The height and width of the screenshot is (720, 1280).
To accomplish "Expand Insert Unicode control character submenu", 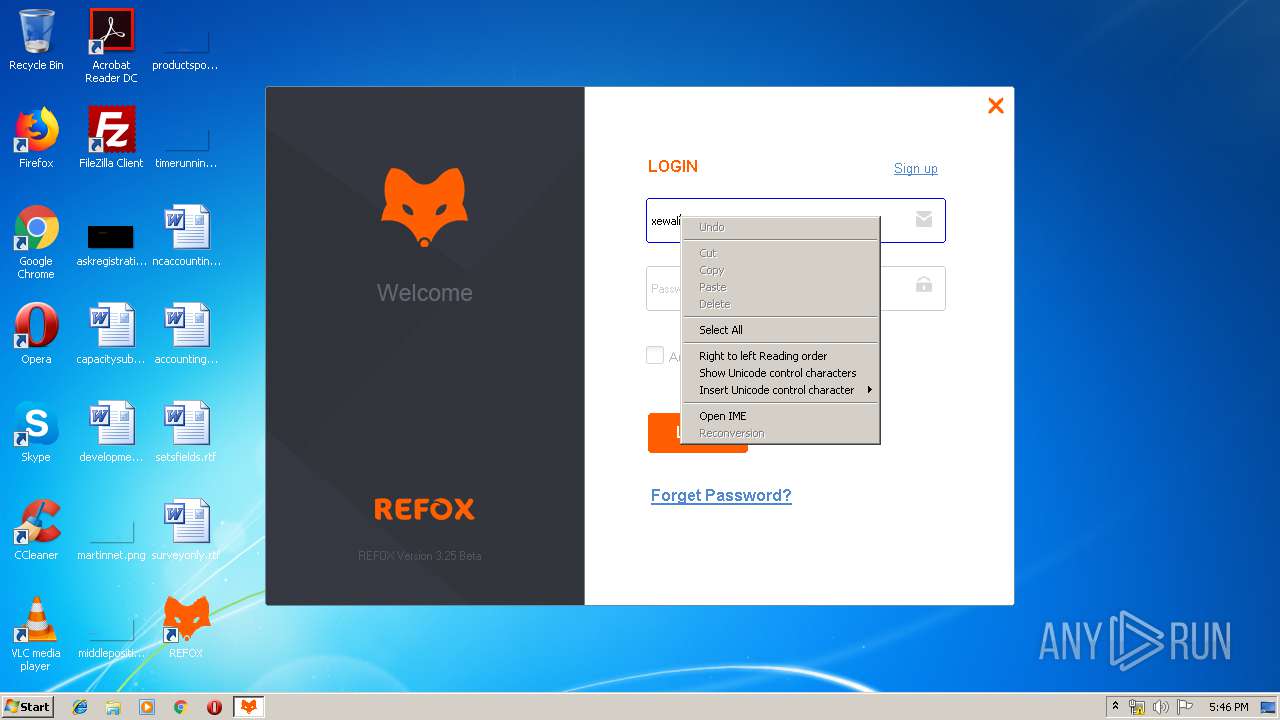I will click(780, 390).
